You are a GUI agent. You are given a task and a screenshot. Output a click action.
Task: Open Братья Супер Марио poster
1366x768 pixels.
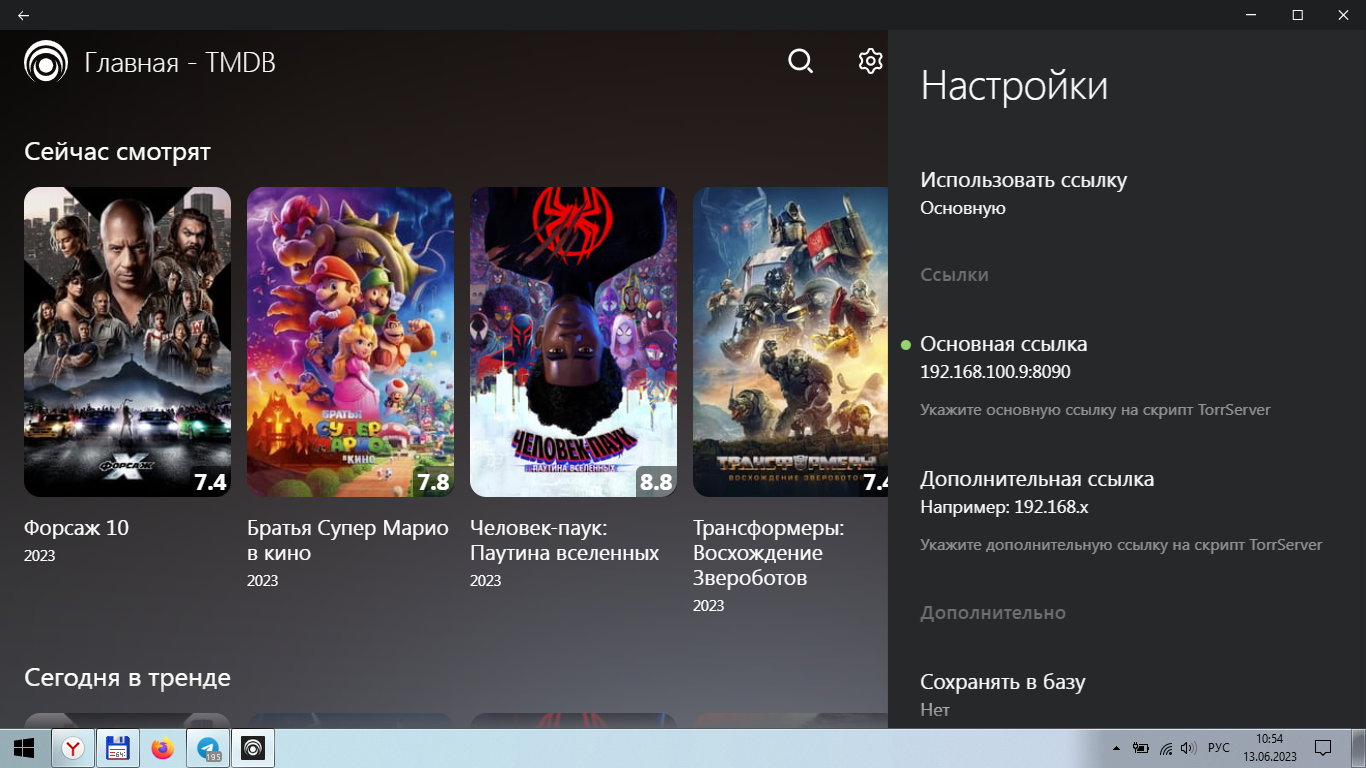click(350, 342)
